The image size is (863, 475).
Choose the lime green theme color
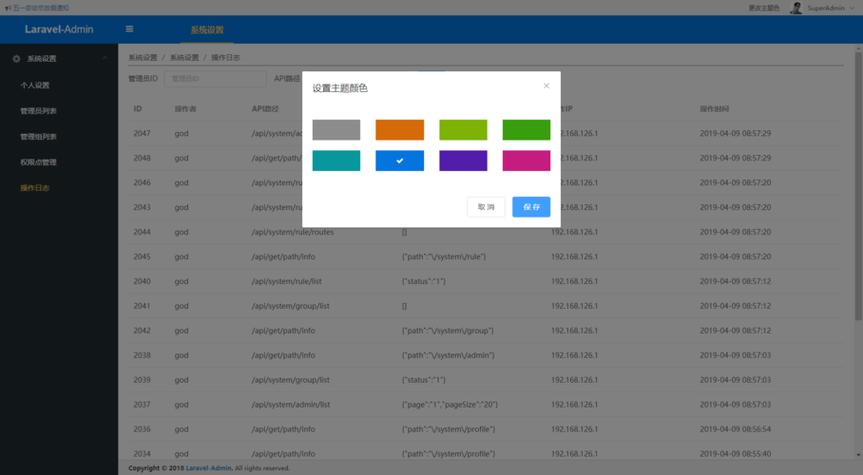[463, 130]
